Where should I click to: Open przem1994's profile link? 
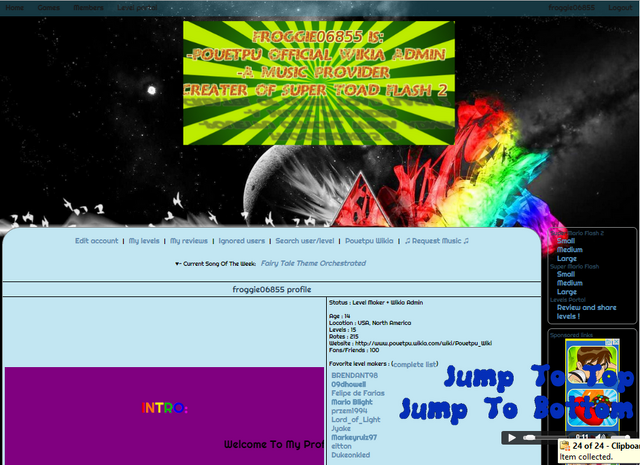(x=349, y=411)
